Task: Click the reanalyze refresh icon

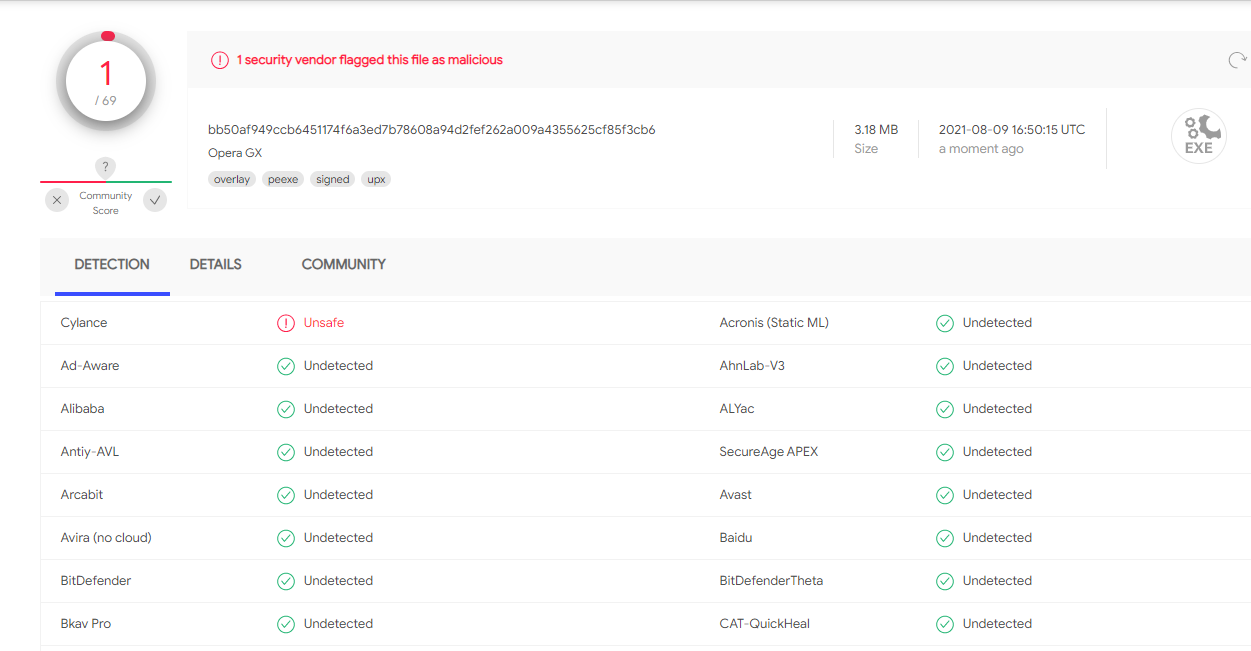Action: [1237, 60]
